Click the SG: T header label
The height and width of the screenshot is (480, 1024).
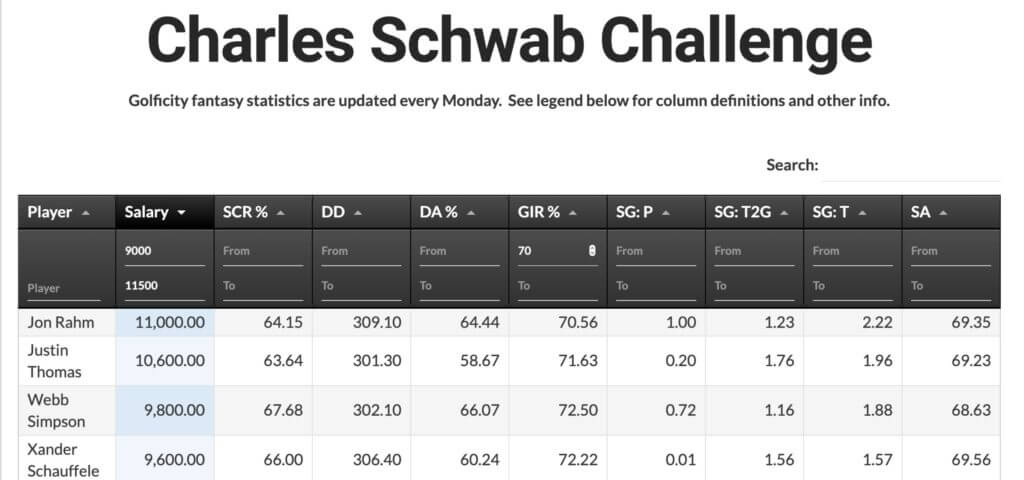coord(830,212)
